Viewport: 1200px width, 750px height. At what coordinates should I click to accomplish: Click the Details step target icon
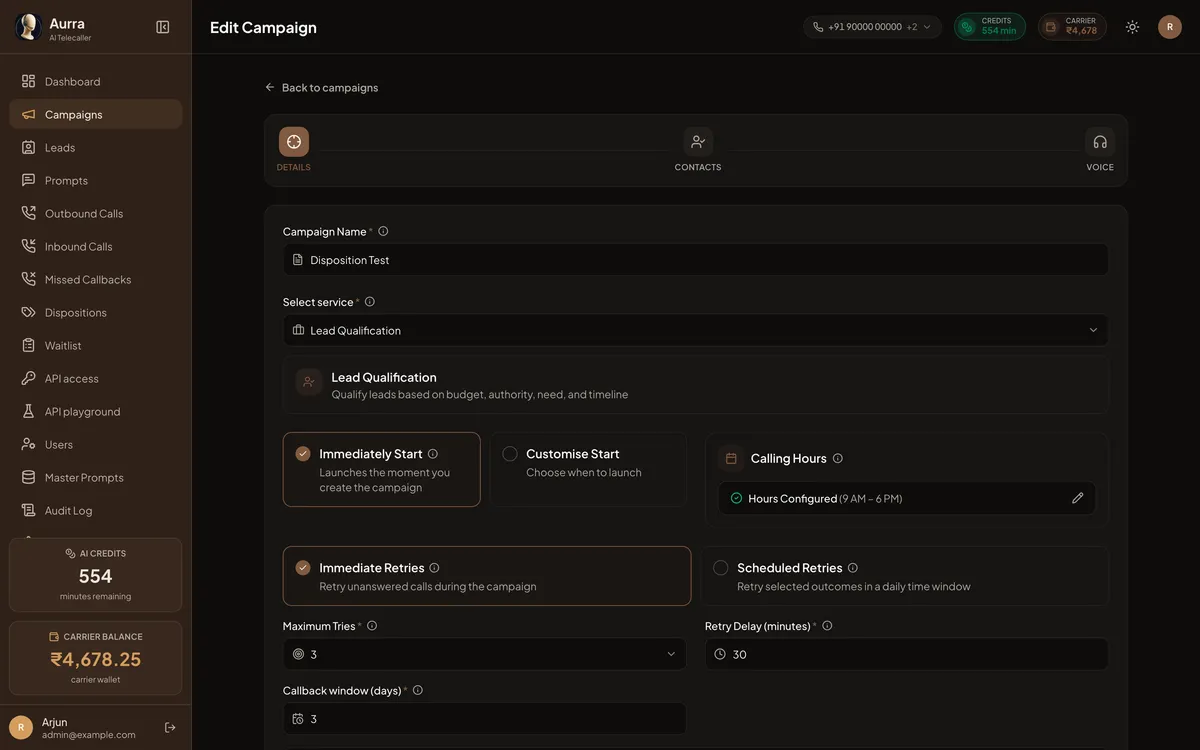[x=294, y=142]
